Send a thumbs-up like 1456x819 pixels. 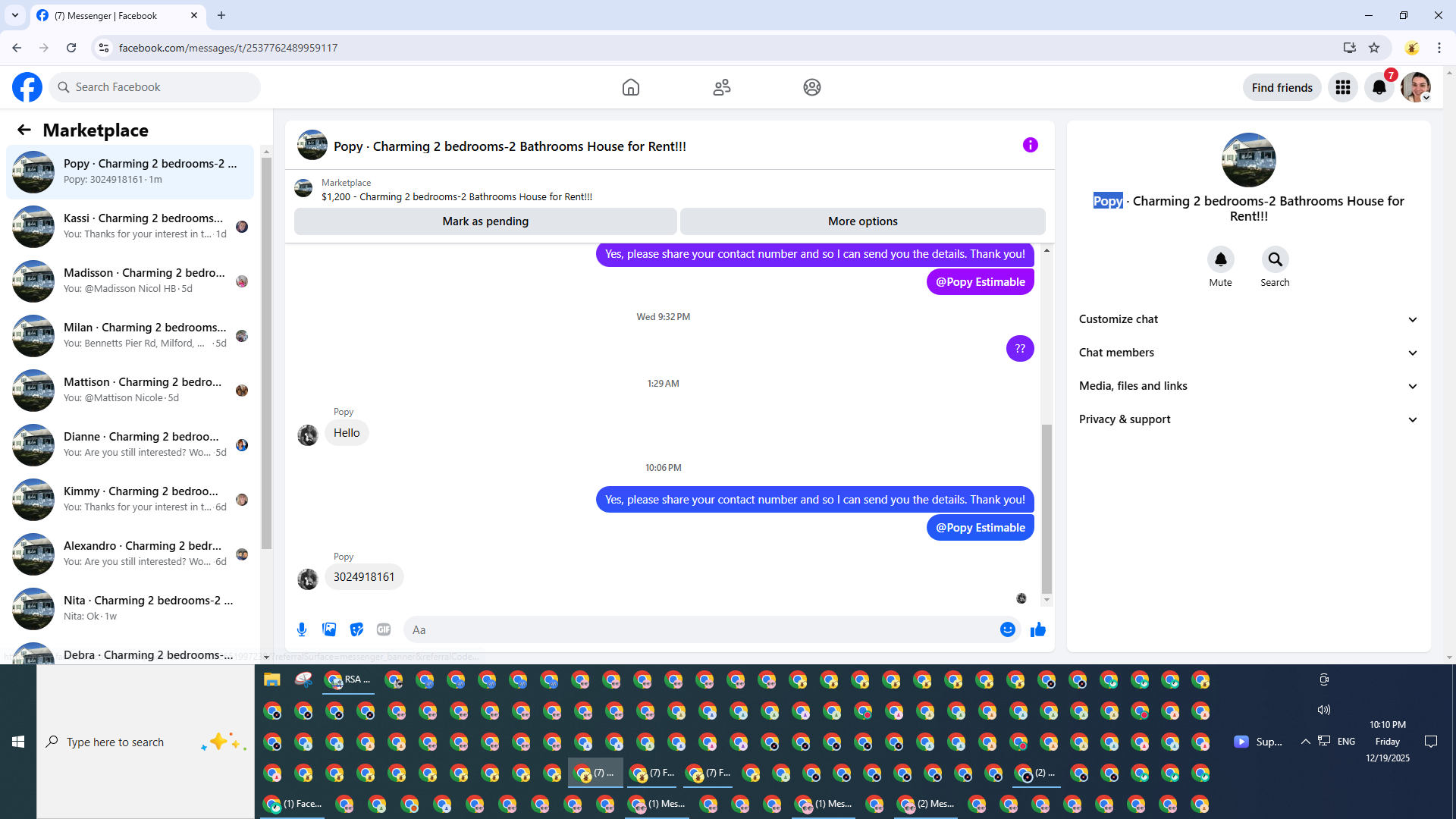[1038, 629]
